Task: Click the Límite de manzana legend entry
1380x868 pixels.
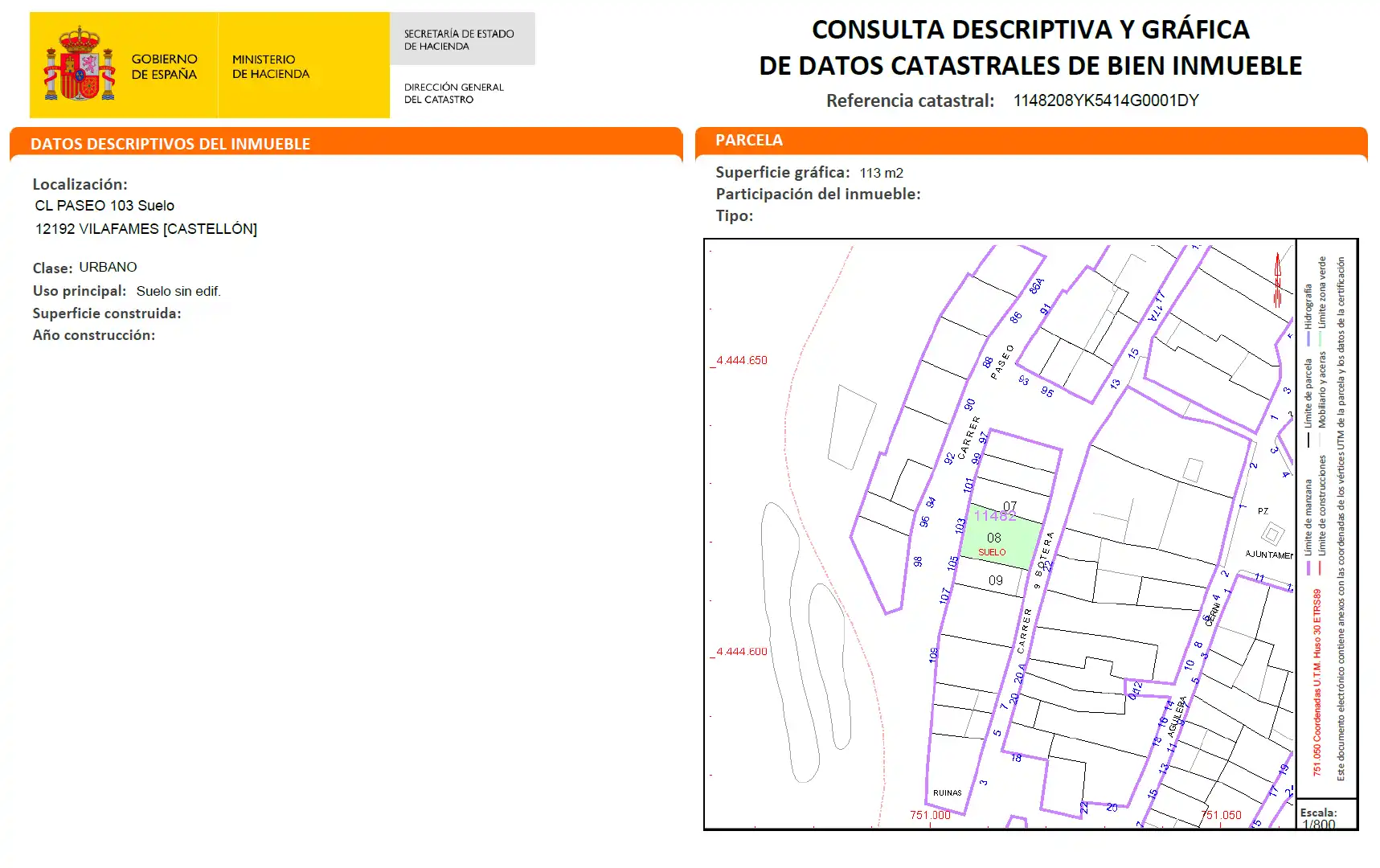Action: tap(1308, 526)
